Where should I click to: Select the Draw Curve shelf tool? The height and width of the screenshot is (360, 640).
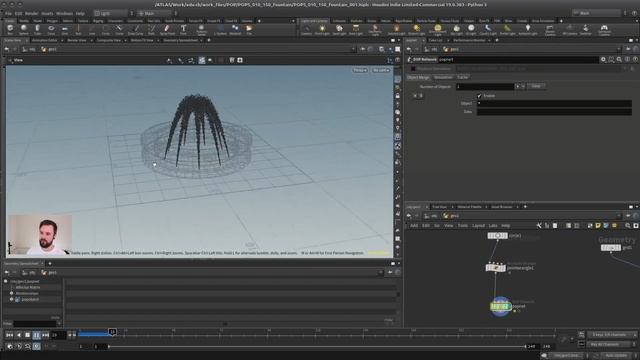tap(136, 29)
